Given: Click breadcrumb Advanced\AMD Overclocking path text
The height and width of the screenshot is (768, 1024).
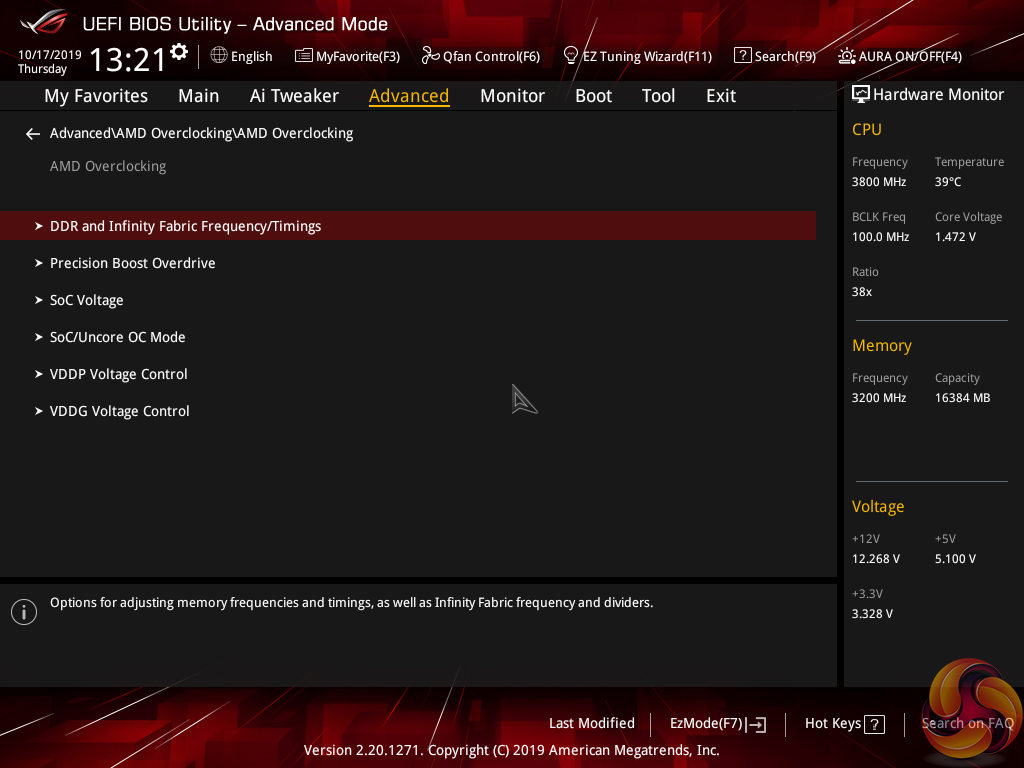Looking at the screenshot, I should click(201, 133).
